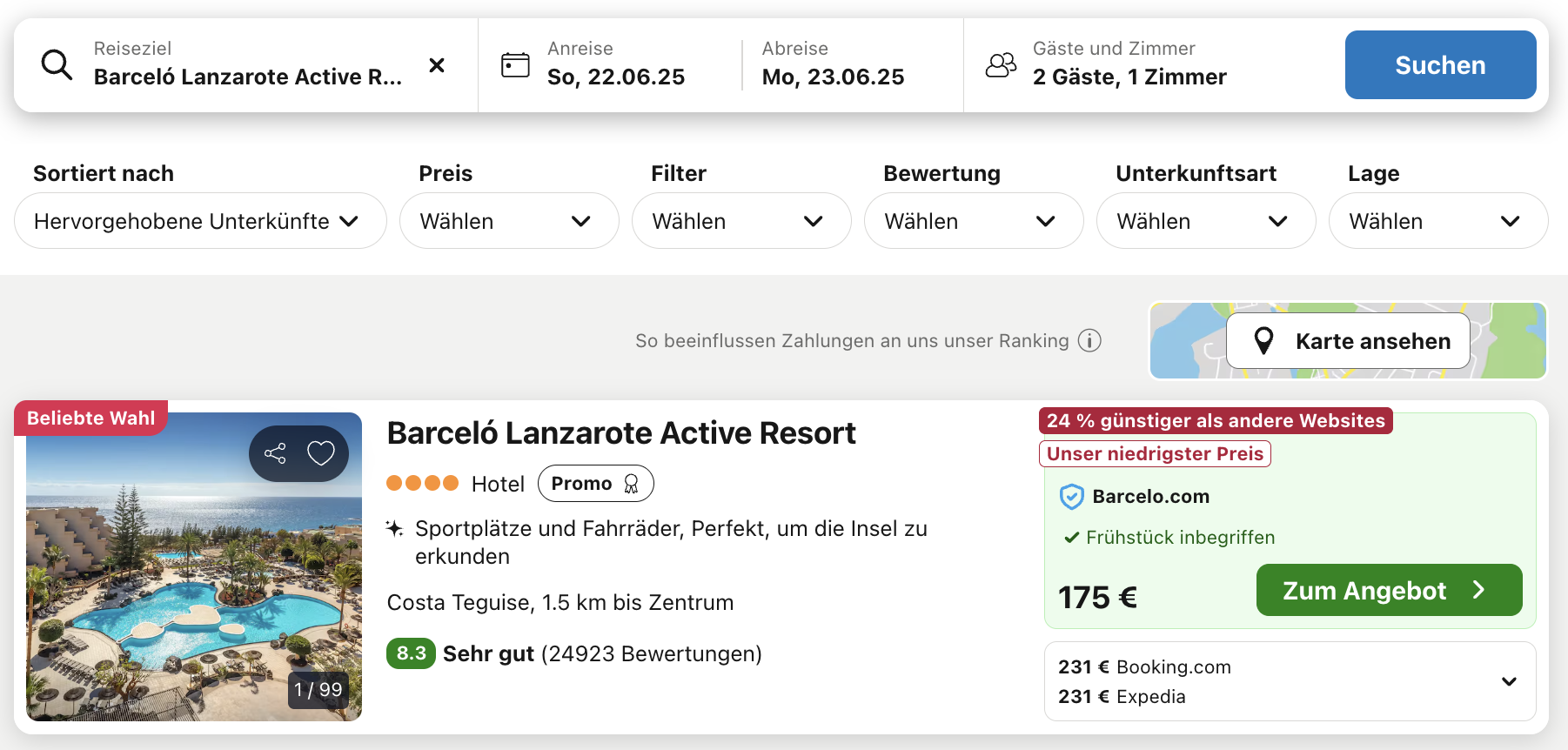Open the hotel photo gallery image
The width and height of the screenshot is (1568, 750).
tap(194, 566)
